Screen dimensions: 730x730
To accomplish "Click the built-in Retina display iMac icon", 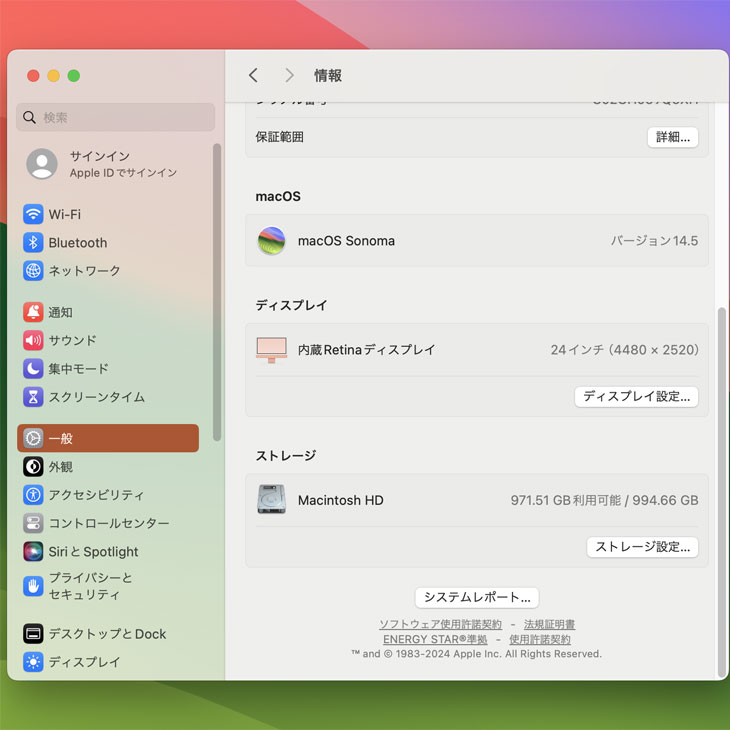I will point(271,350).
